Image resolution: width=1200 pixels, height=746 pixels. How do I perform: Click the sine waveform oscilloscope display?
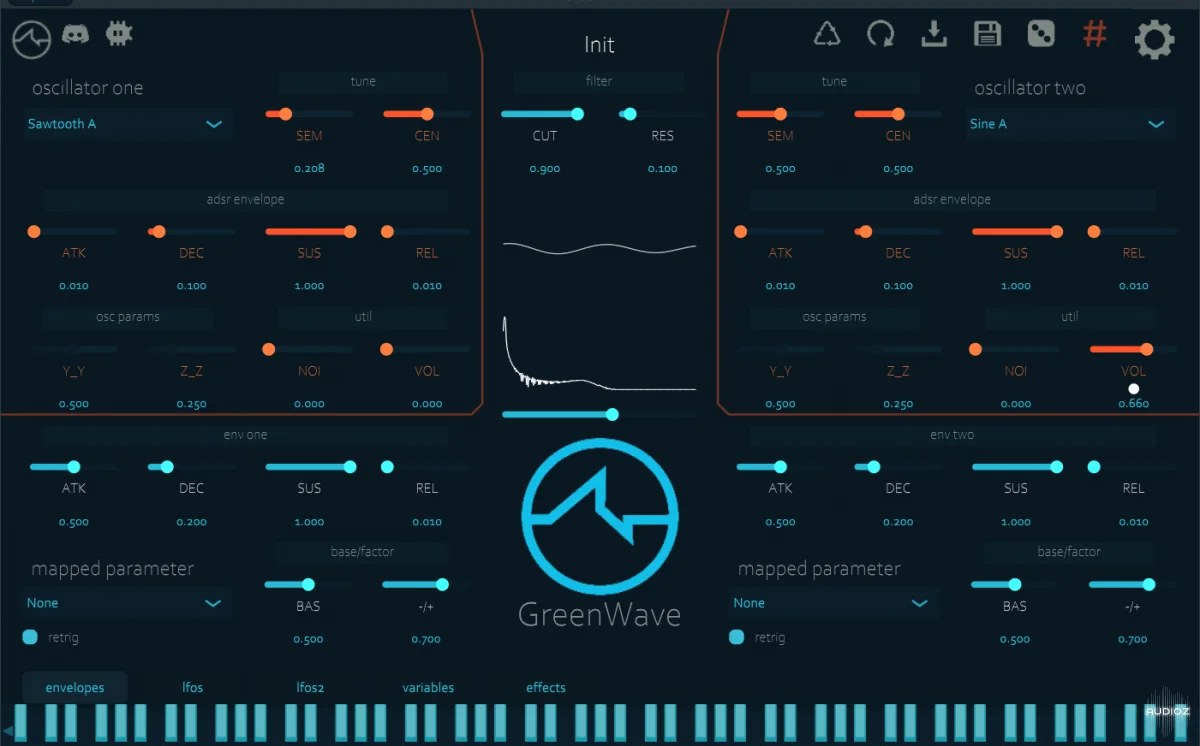[599, 247]
